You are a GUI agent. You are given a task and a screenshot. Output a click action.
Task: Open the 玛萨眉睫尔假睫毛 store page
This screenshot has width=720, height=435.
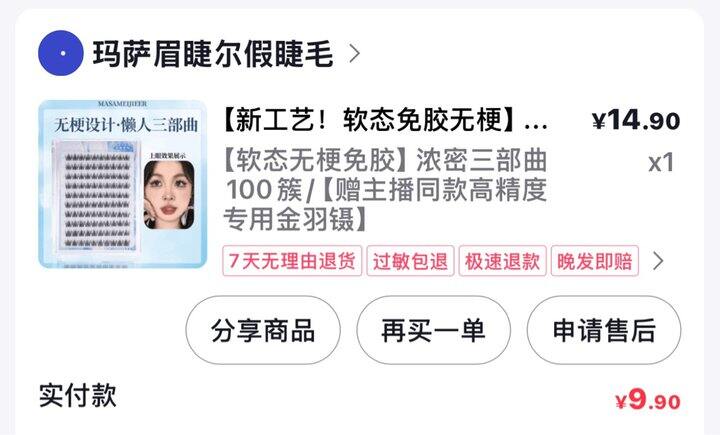pyautogui.click(x=213, y=54)
